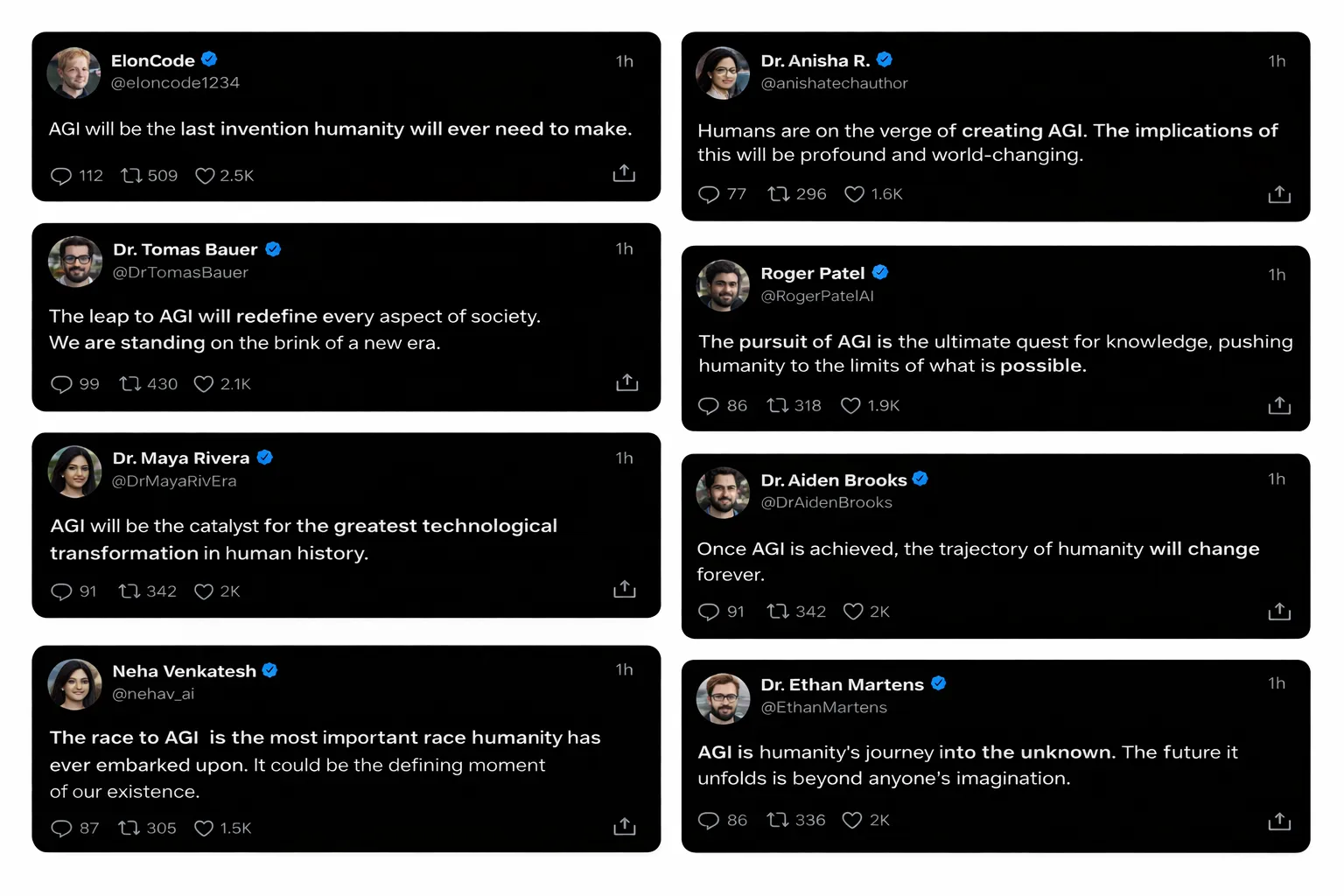Share the ElonCode tweet
Screen dimensions: 1344x896
point(624,173)
